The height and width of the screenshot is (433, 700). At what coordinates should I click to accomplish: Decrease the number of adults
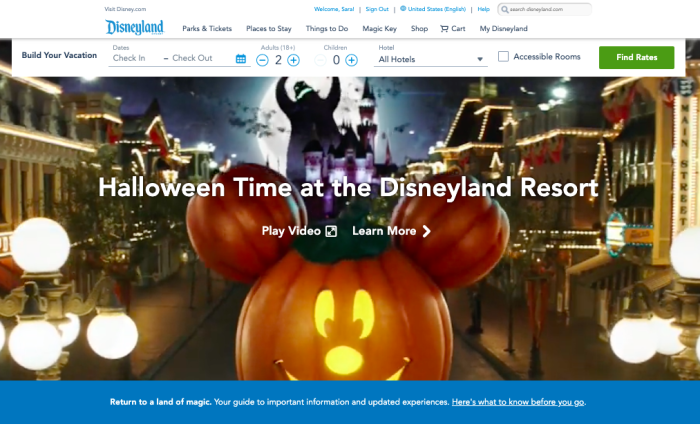[262, 60]
